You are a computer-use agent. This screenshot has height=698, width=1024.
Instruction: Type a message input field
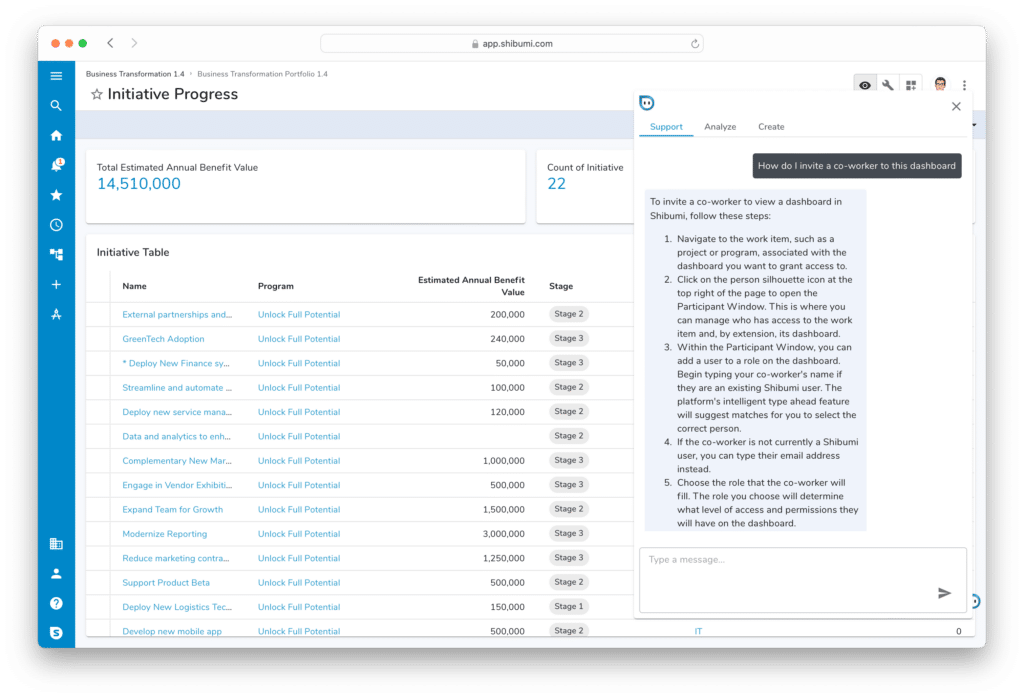[803, 580]
